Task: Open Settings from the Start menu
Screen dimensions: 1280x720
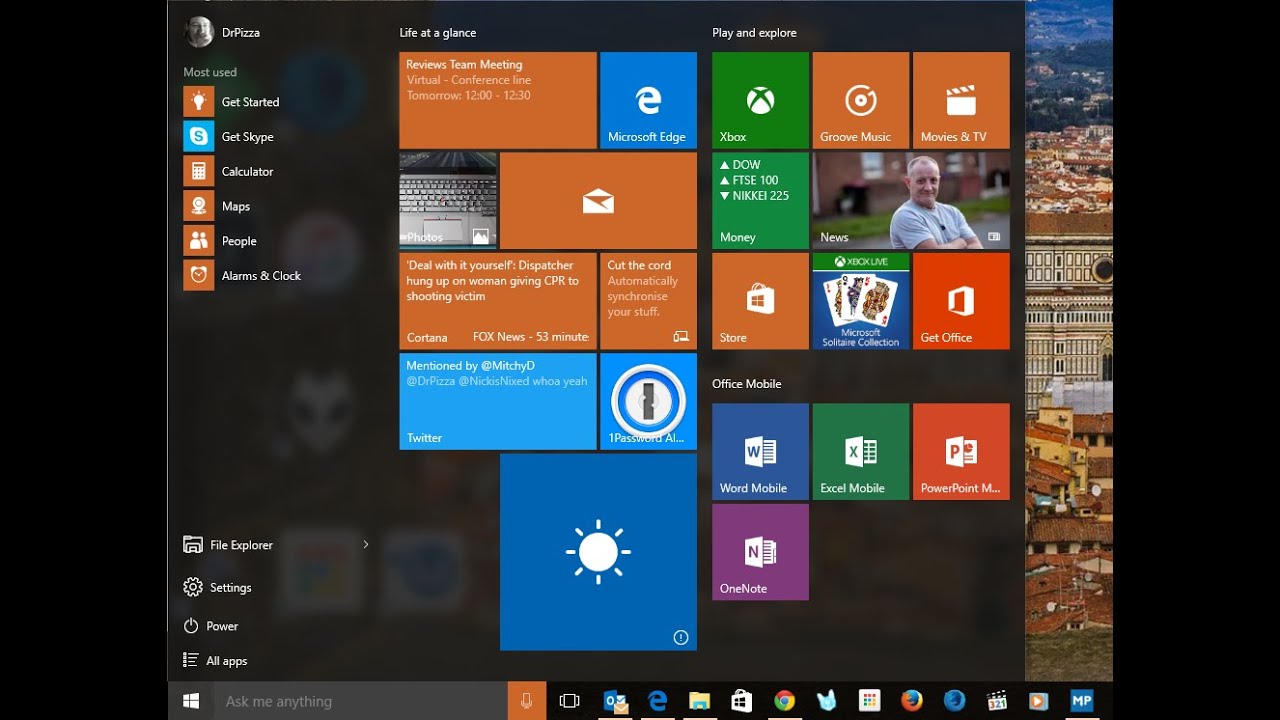Action: tap(230, 588)
